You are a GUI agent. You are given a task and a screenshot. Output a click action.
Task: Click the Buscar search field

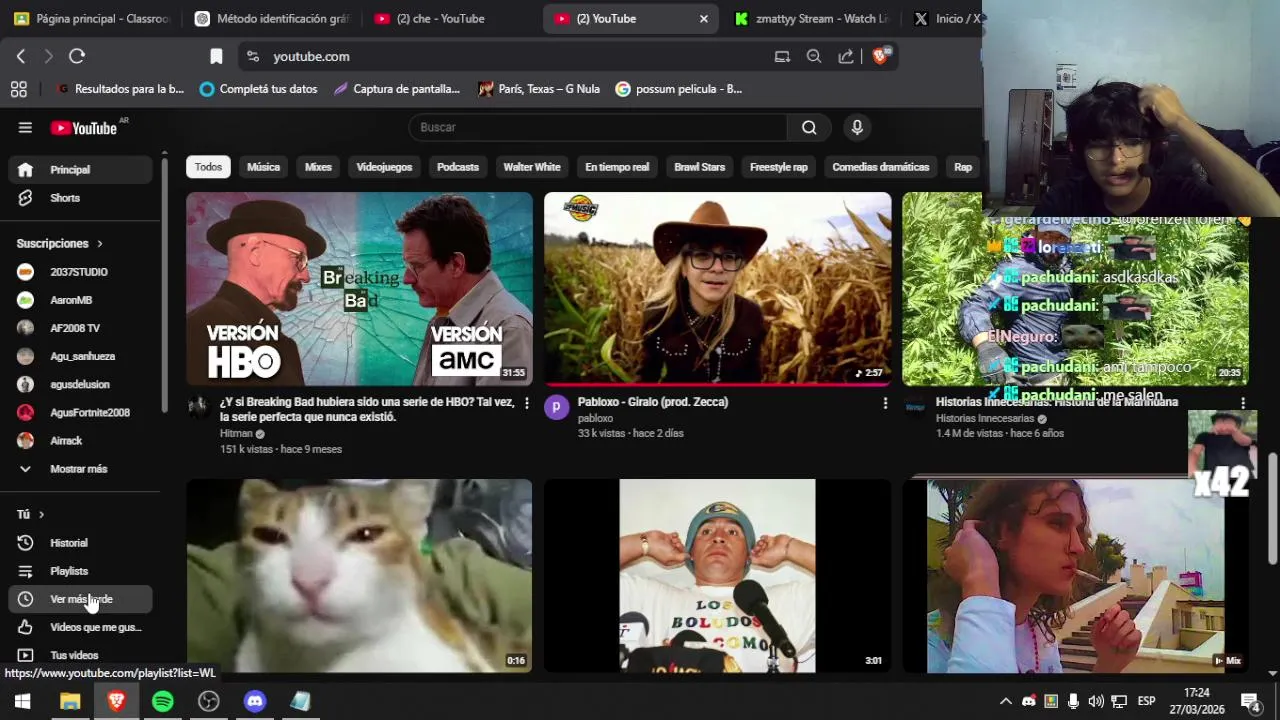tap(598, 127)
